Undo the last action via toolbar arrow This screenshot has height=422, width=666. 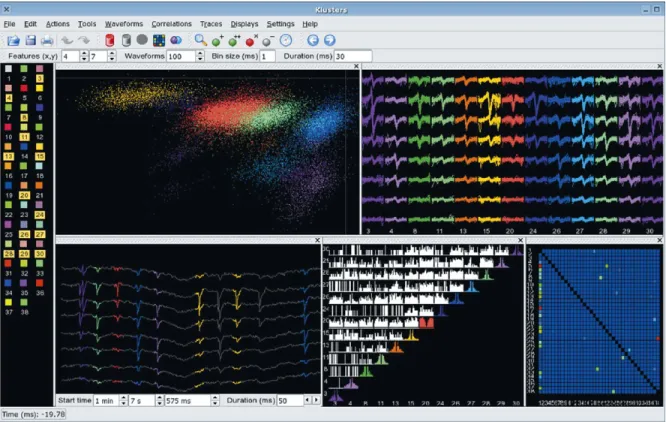point(67,40)
